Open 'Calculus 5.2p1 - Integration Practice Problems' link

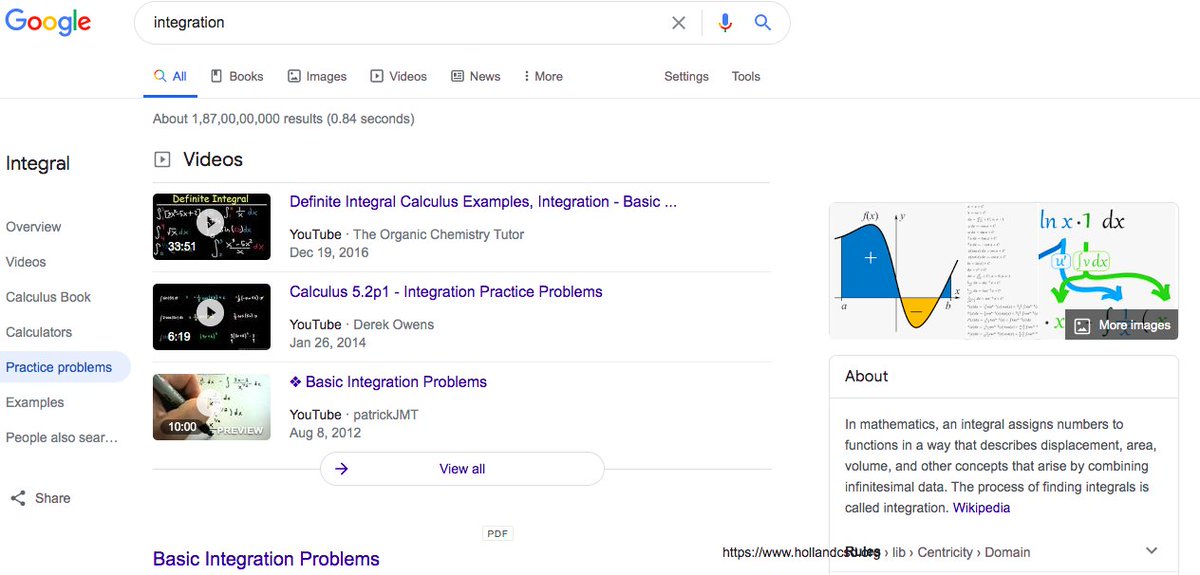click(x=446, y=292)
